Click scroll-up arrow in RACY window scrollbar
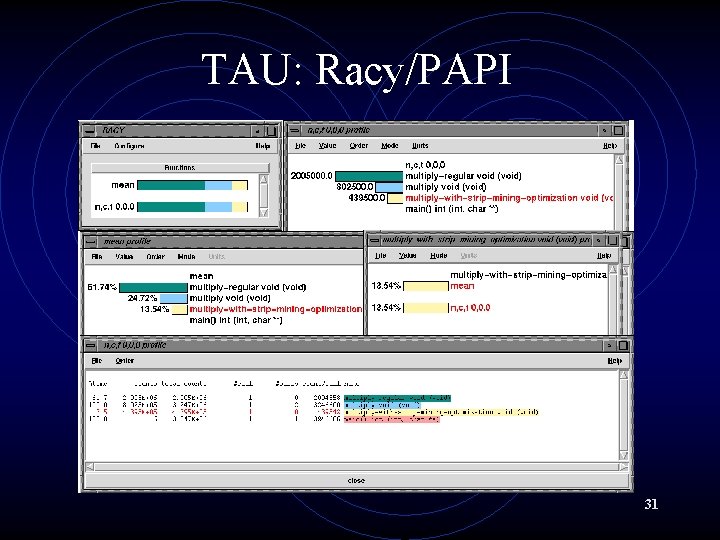 point(264,179)
